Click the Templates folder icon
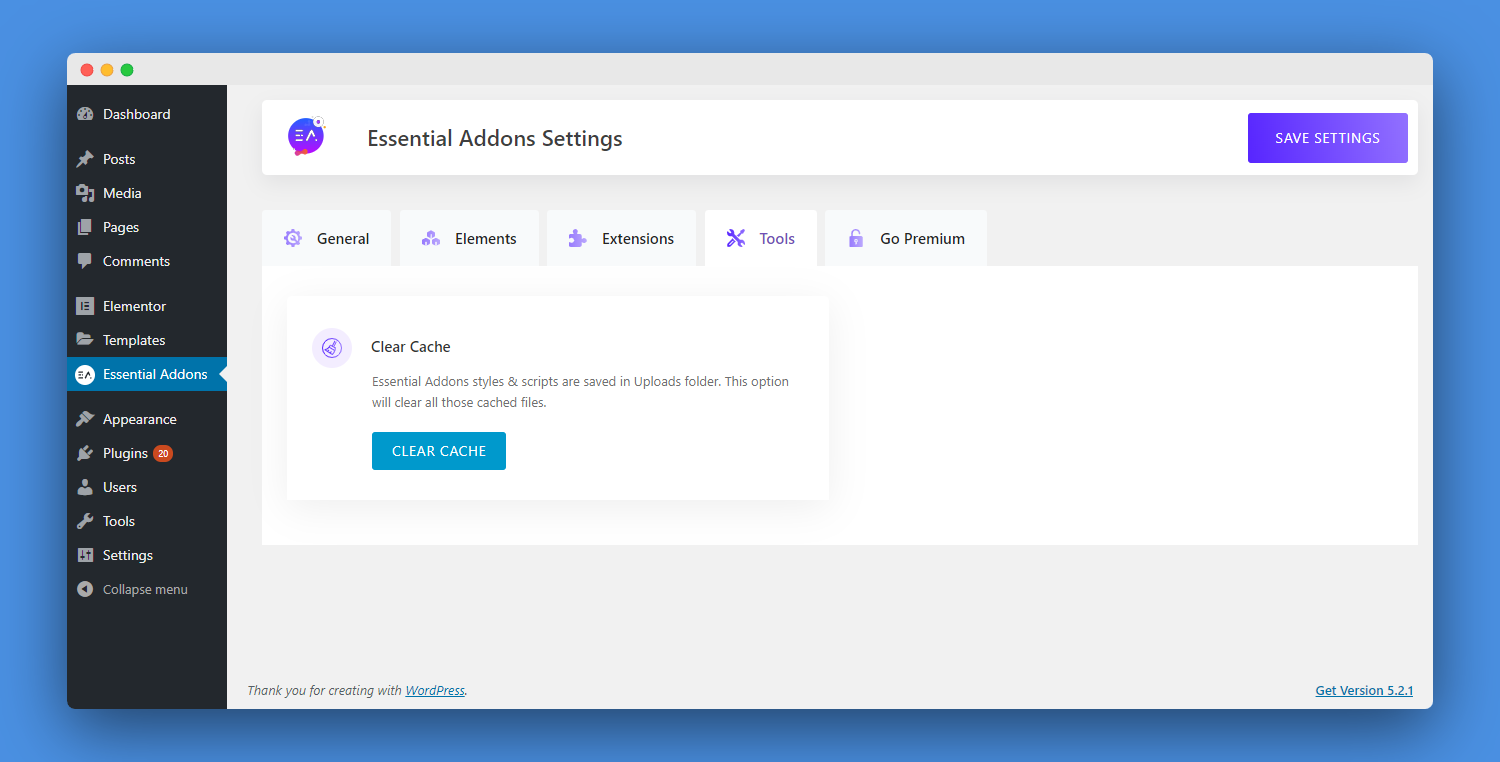 pyautogui.click(x=85, y=340)
